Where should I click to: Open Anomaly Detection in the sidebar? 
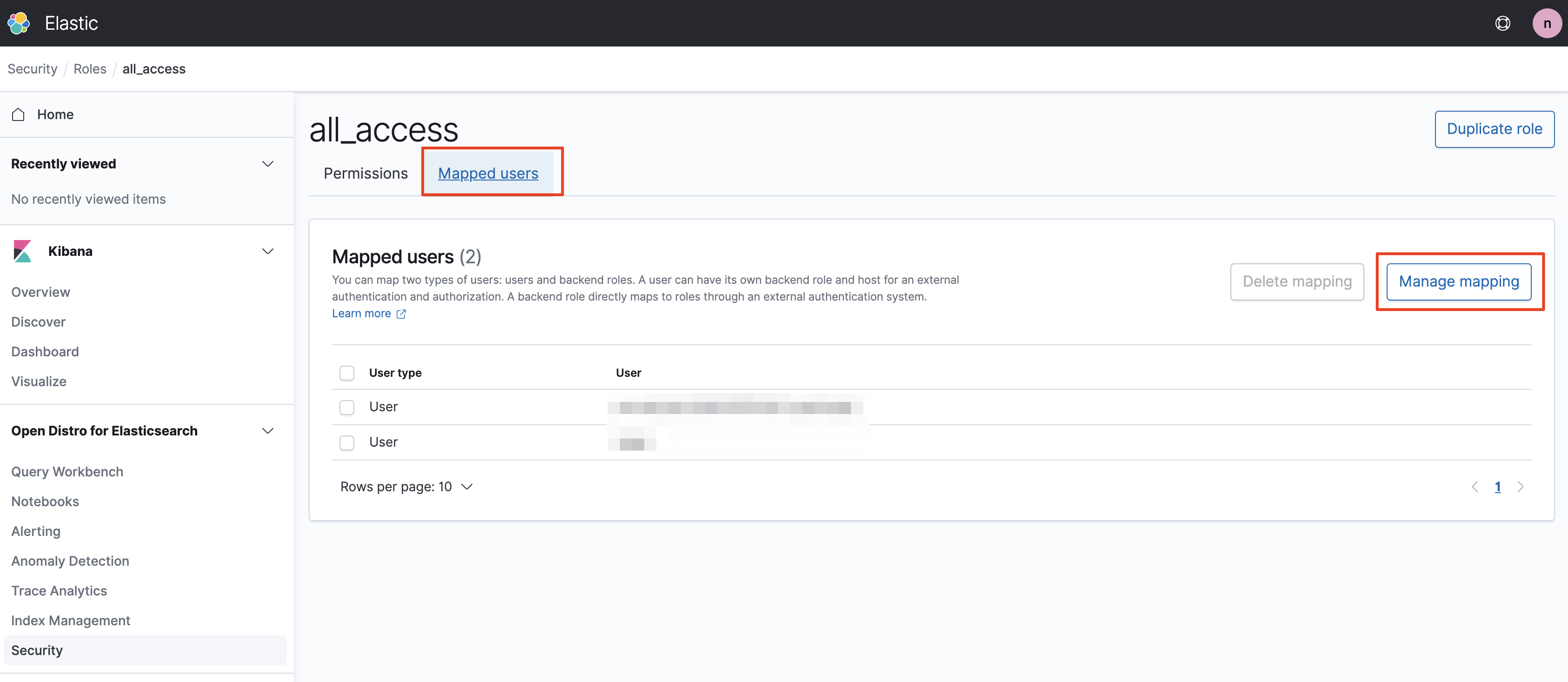click(70, 561)
